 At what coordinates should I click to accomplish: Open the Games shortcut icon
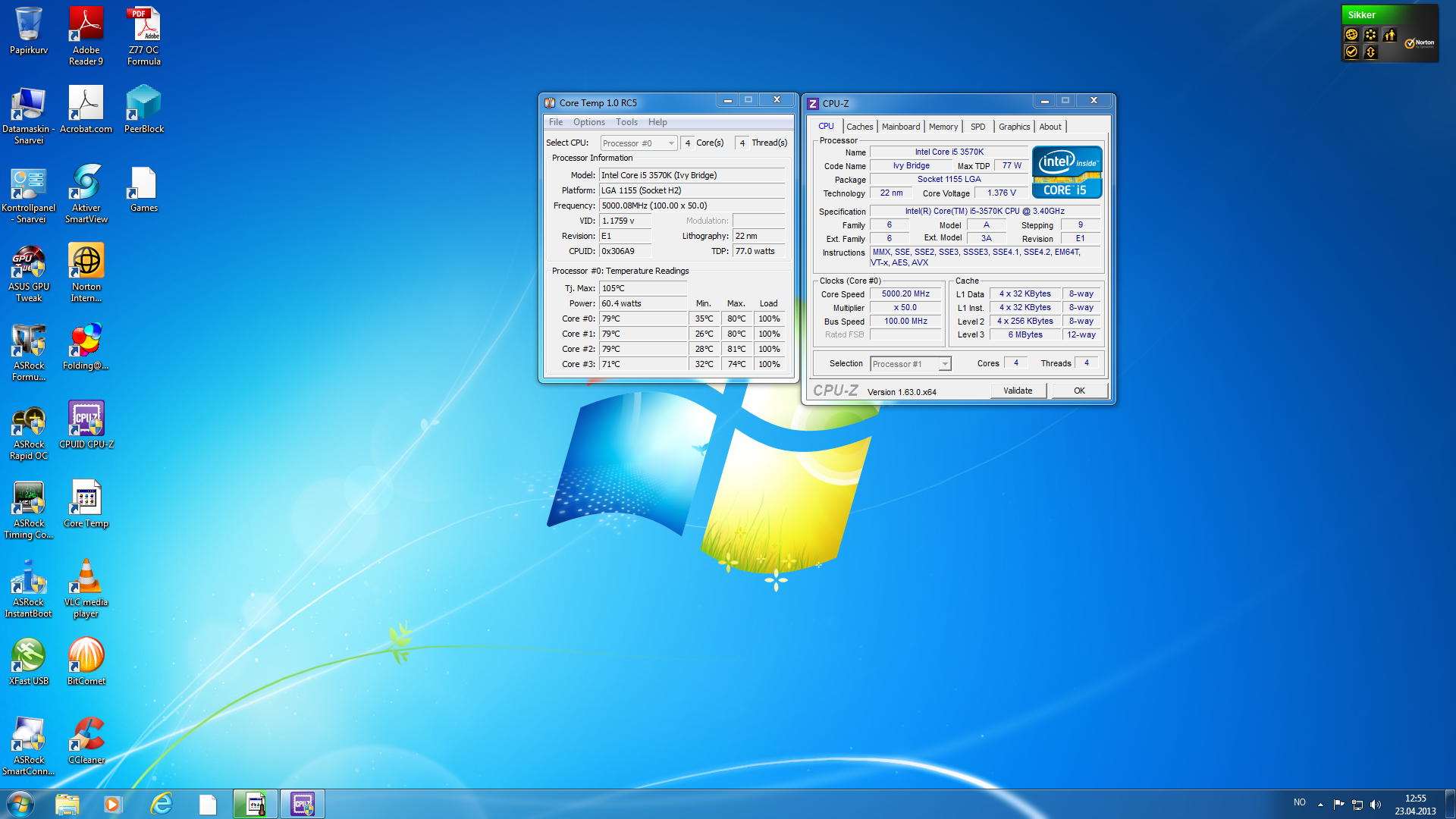[143, 188]
